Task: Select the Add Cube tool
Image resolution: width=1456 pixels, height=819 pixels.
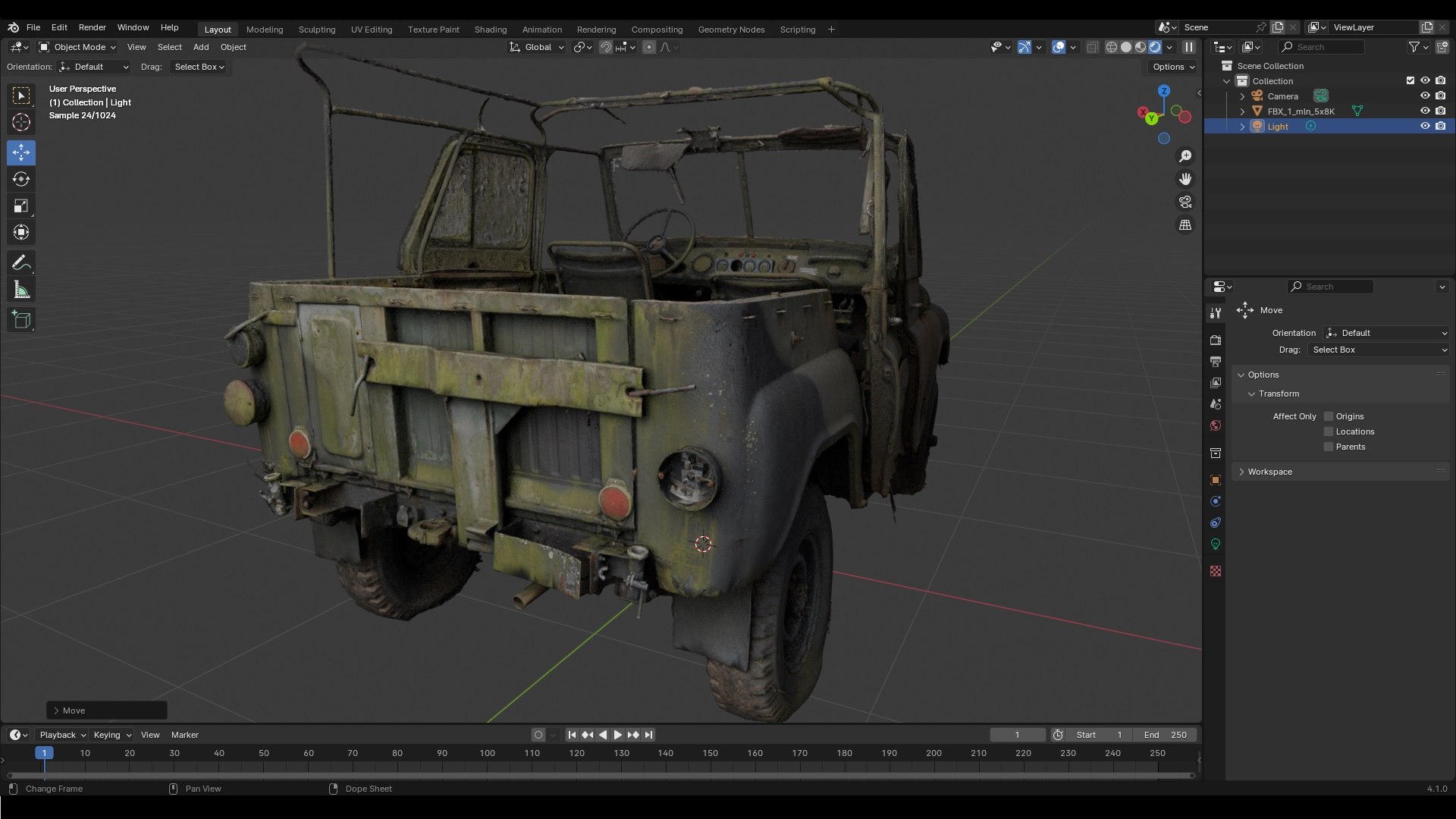Action: [x=21, y=320]
